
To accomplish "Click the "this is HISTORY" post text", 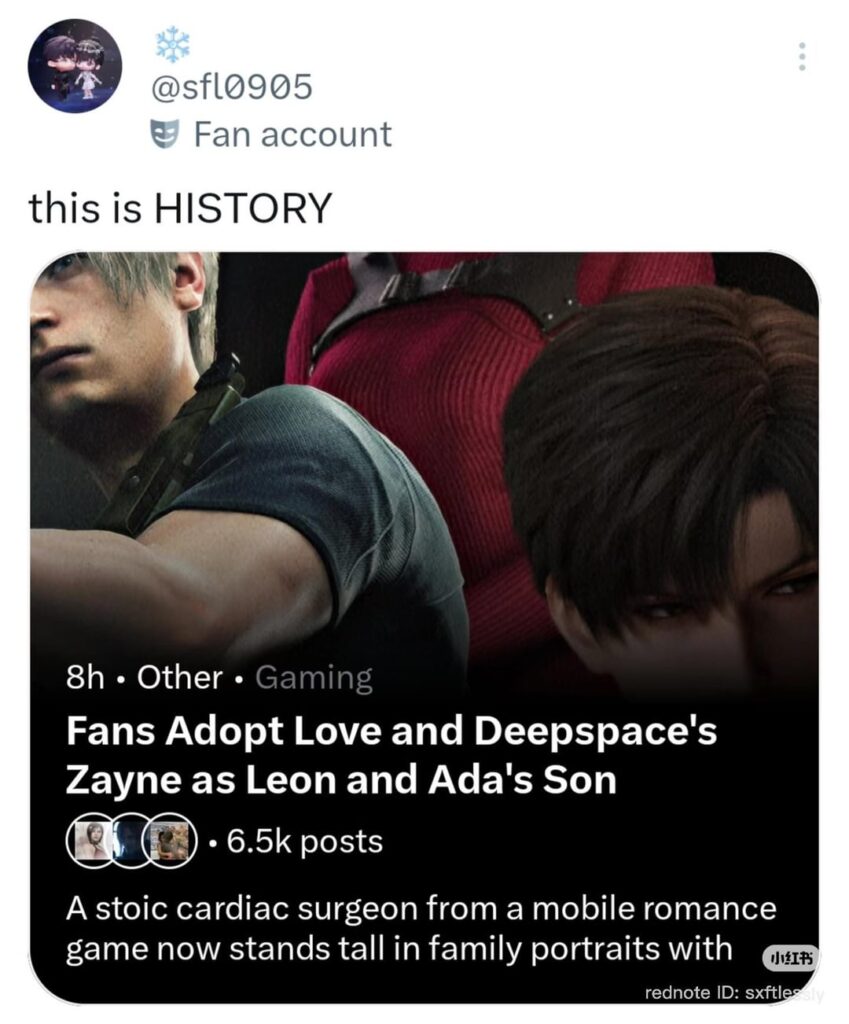I will [x=180, y=208].
